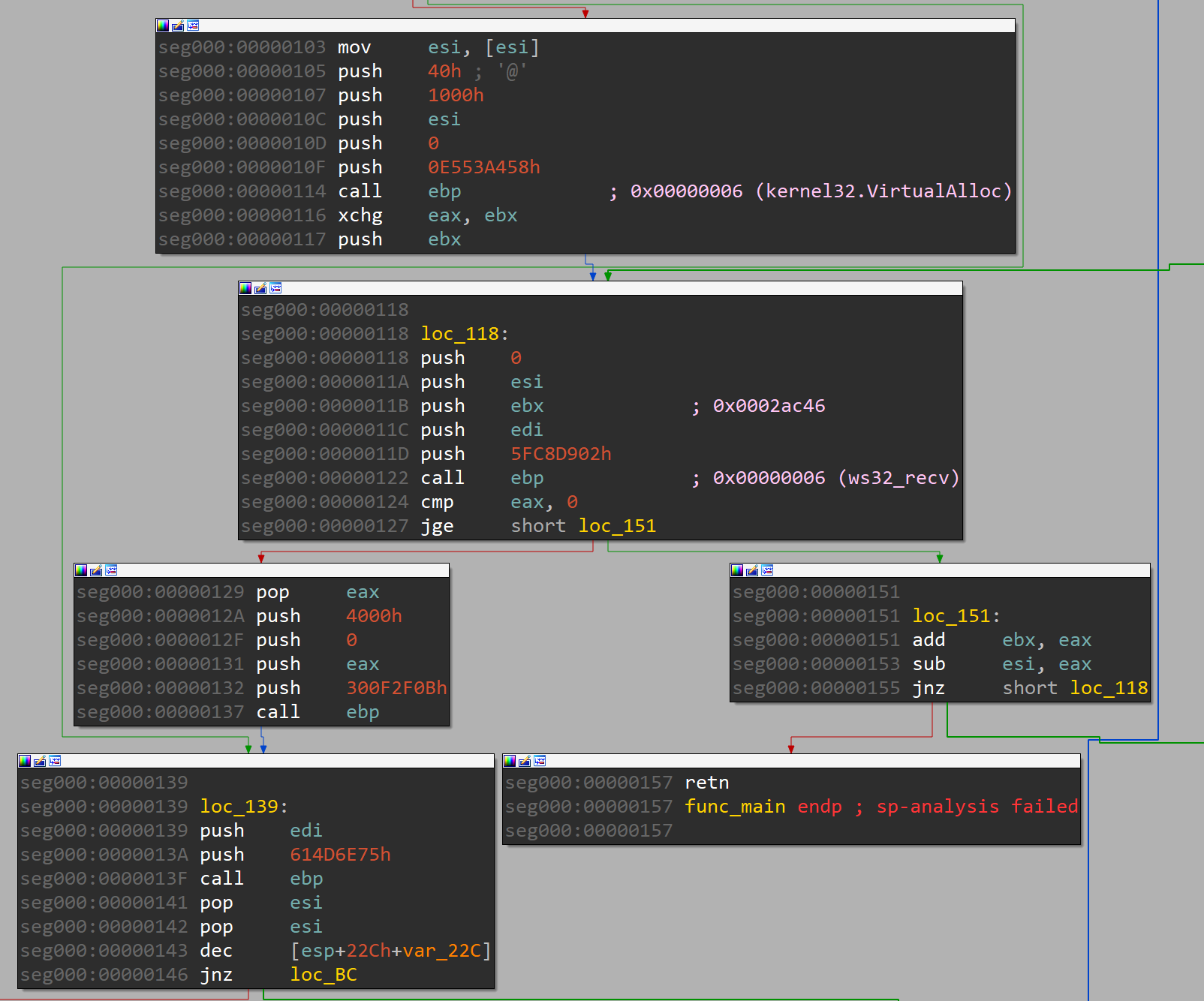The image size is (1204, 1001).
Task: Click the group icon on the loc_118 block
Action: 275,288
